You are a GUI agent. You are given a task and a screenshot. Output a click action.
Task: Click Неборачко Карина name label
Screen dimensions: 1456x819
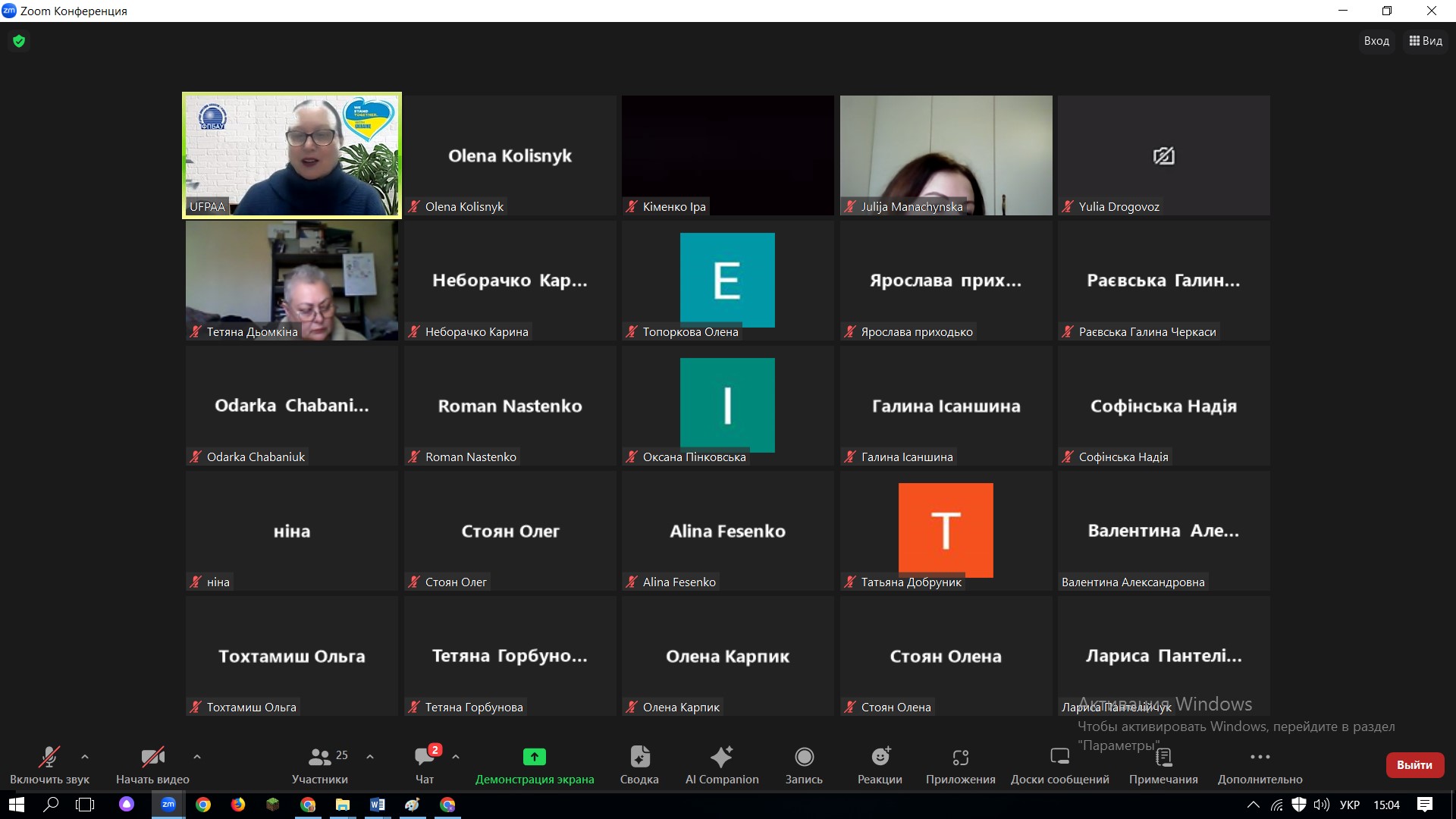[x=476, y=331]
